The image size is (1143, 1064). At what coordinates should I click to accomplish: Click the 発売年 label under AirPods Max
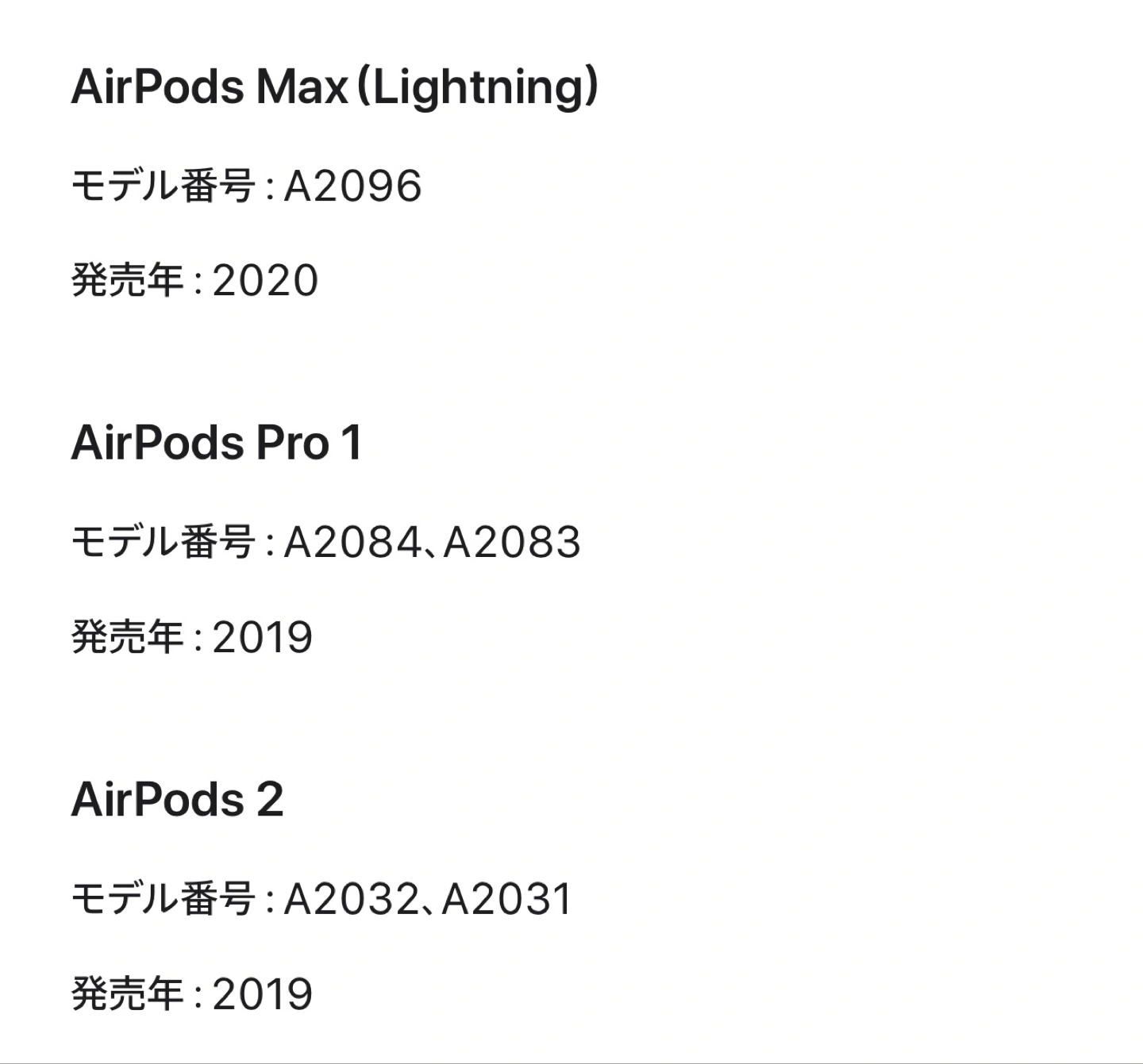point(127,281)
